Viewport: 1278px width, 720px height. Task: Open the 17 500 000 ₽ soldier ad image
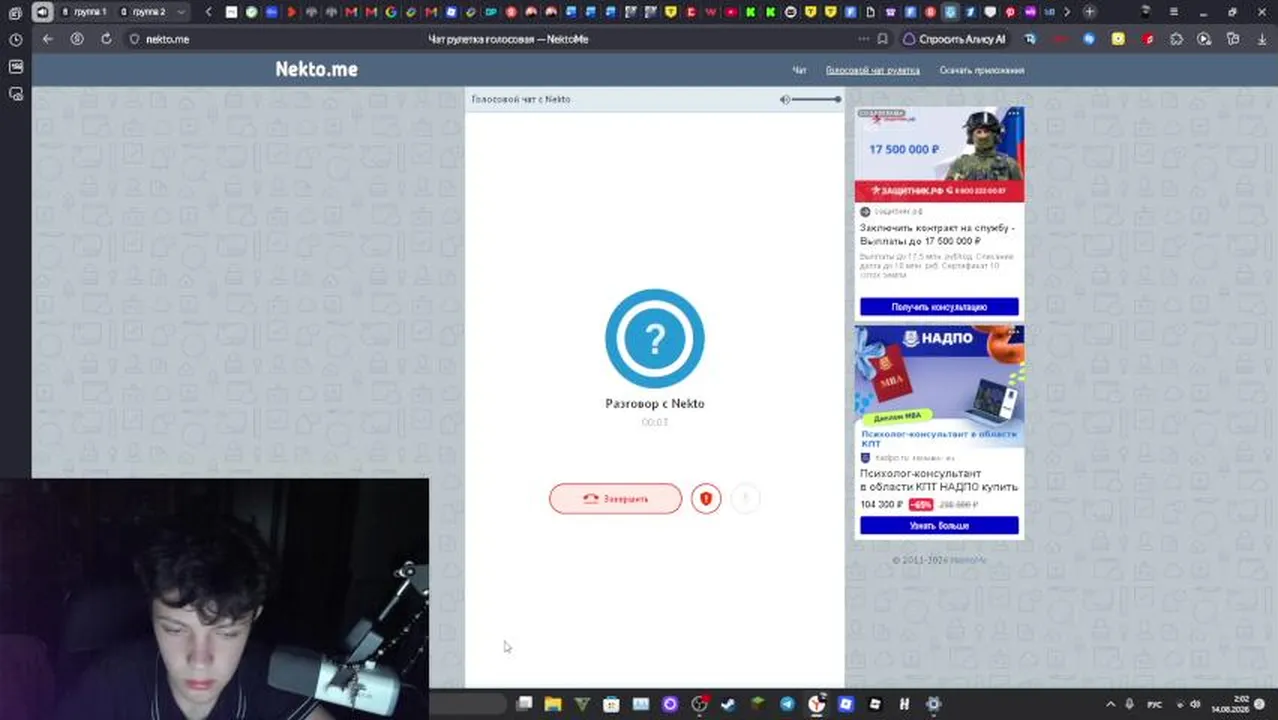(x=939, y=154)
